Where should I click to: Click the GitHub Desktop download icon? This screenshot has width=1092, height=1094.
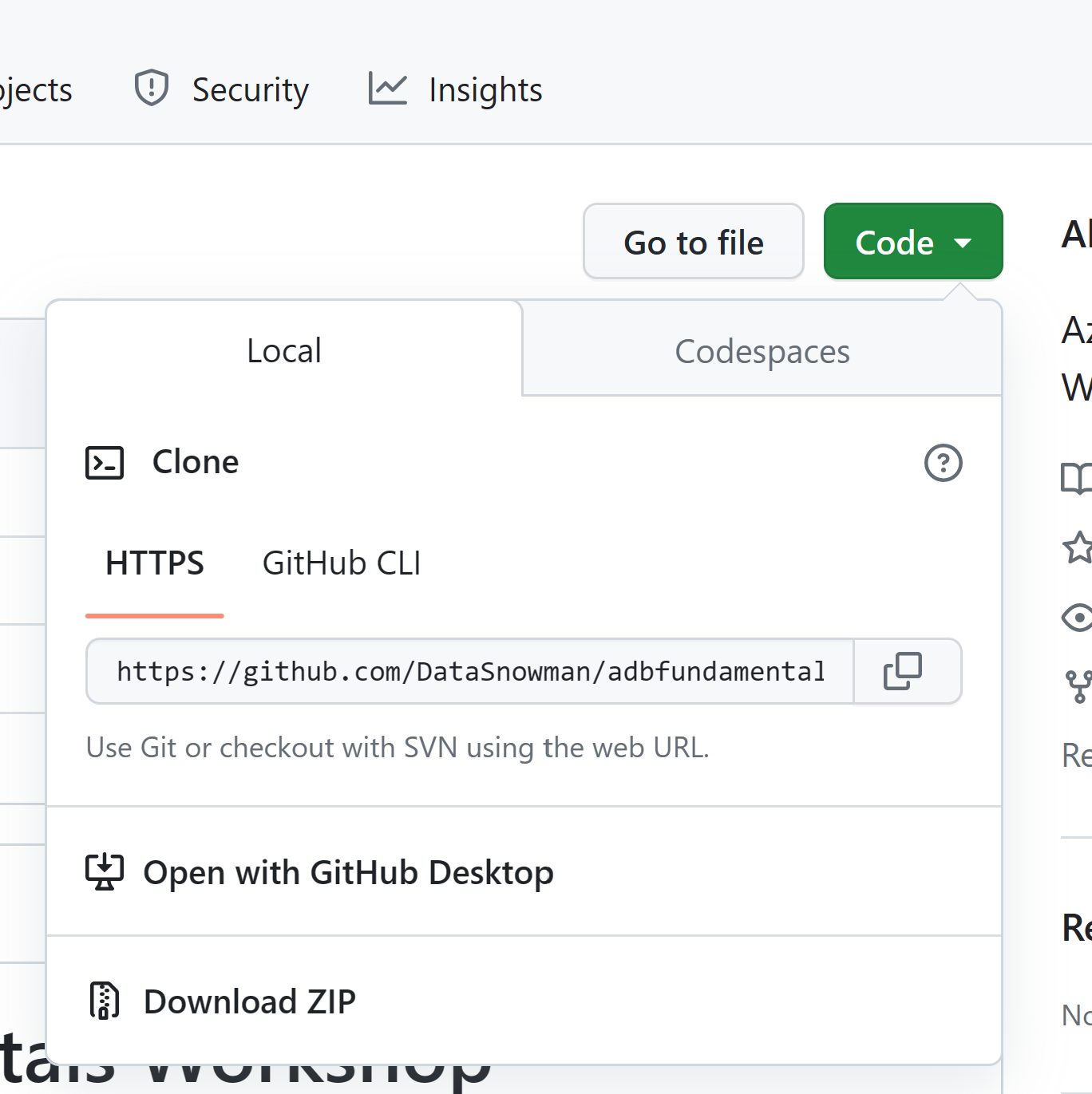(x=105, y=872)
